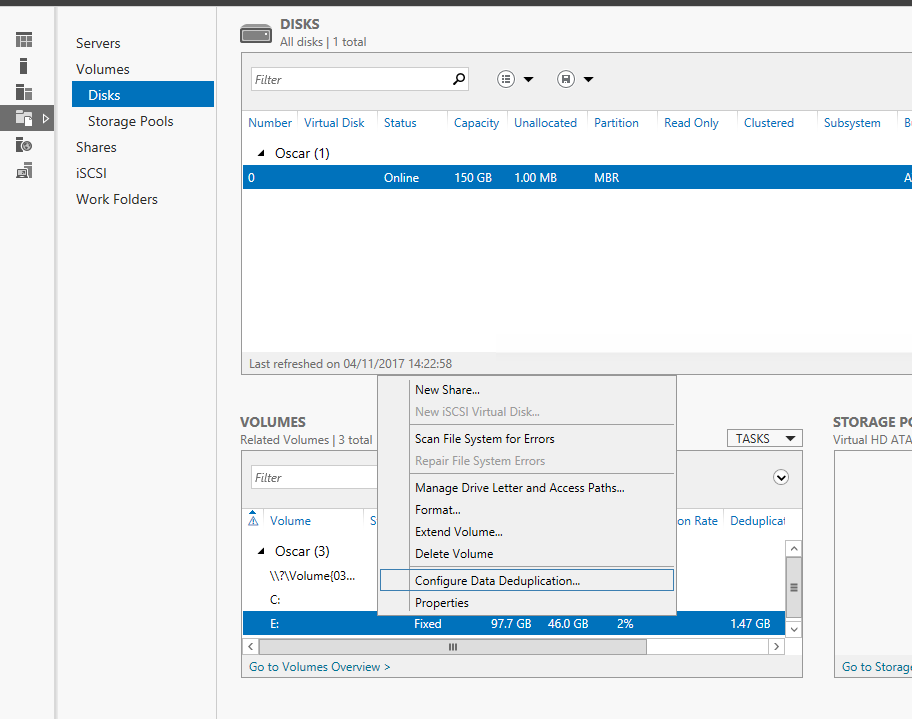This screenshot has width=912, height=719.
Task: Expand the Volumes filter options chevron
Action: point(781,478)
